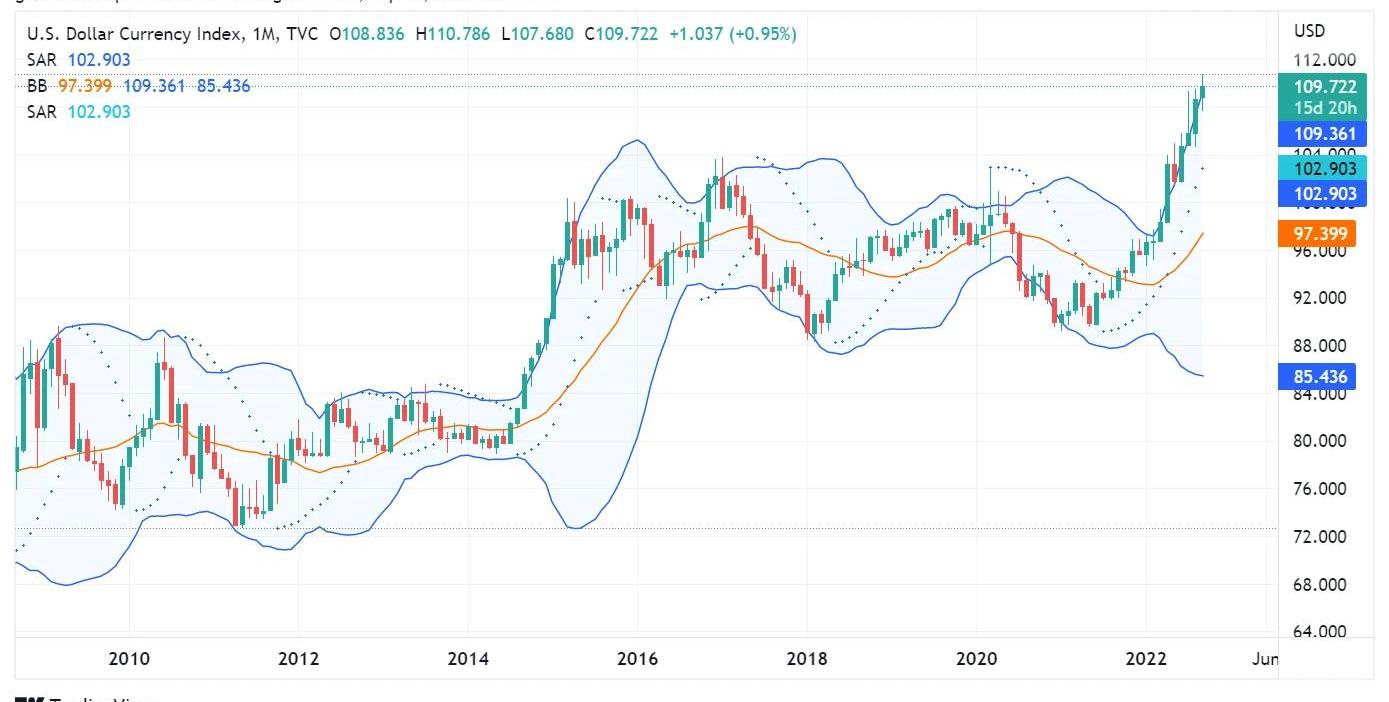Viewport: 1389px width, 702px height.
Task: Select the bottom SAR legend below BB
Action: point(42,112)
